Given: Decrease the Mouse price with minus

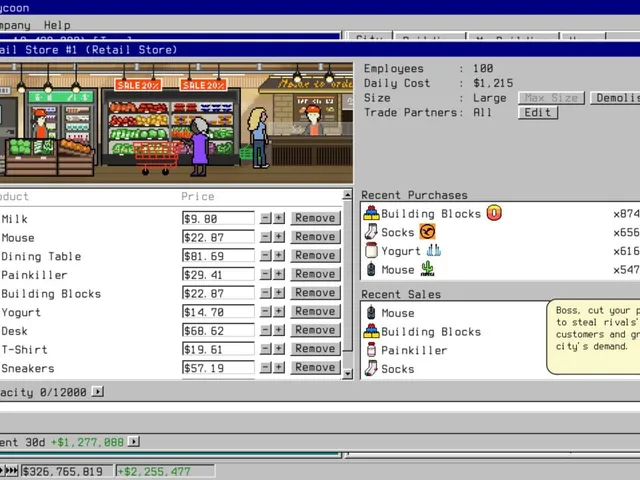Looking at the screenshot, I should (x=265, y=237).
